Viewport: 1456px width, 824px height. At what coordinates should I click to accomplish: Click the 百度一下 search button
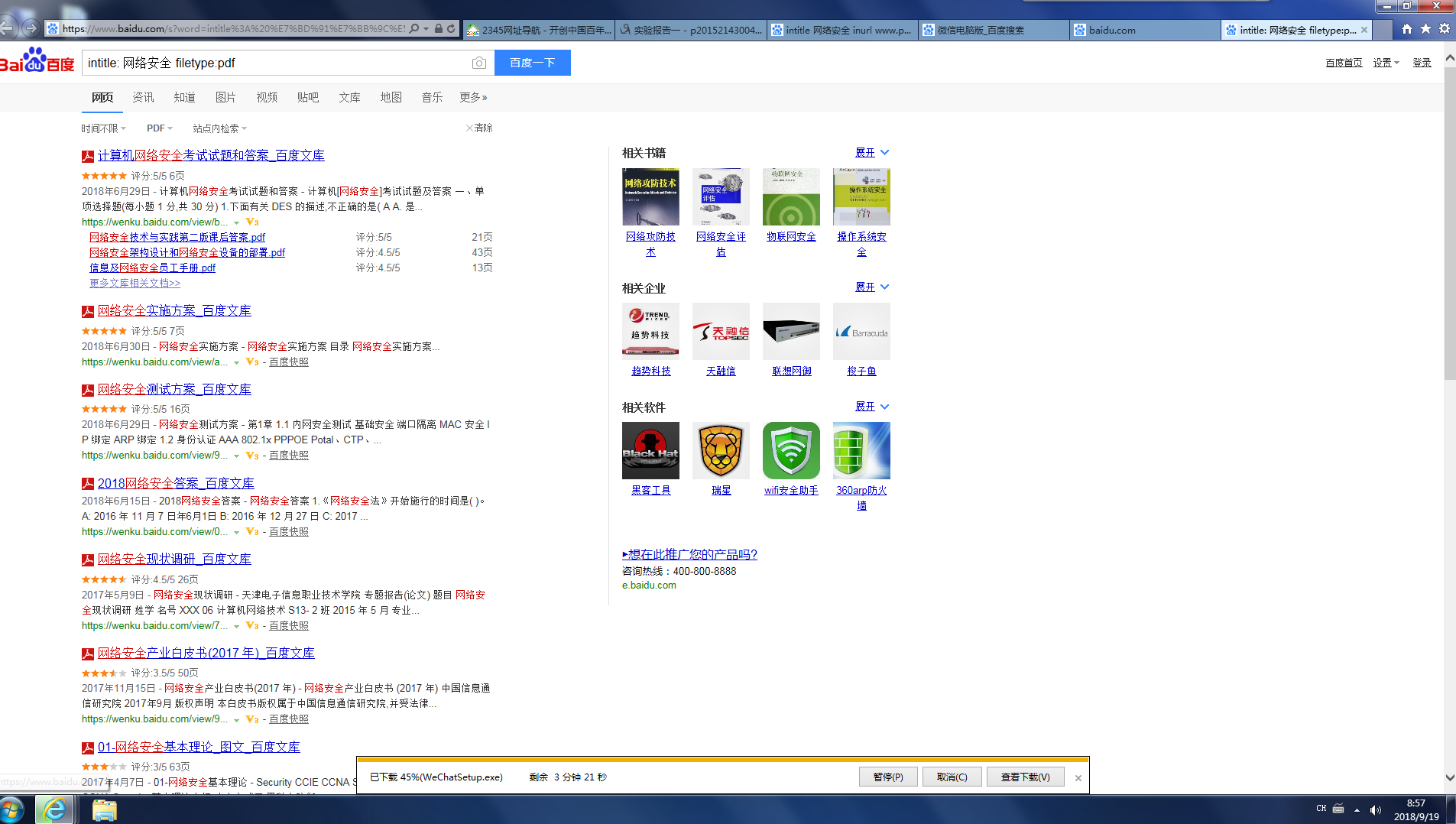pos(533,63)
